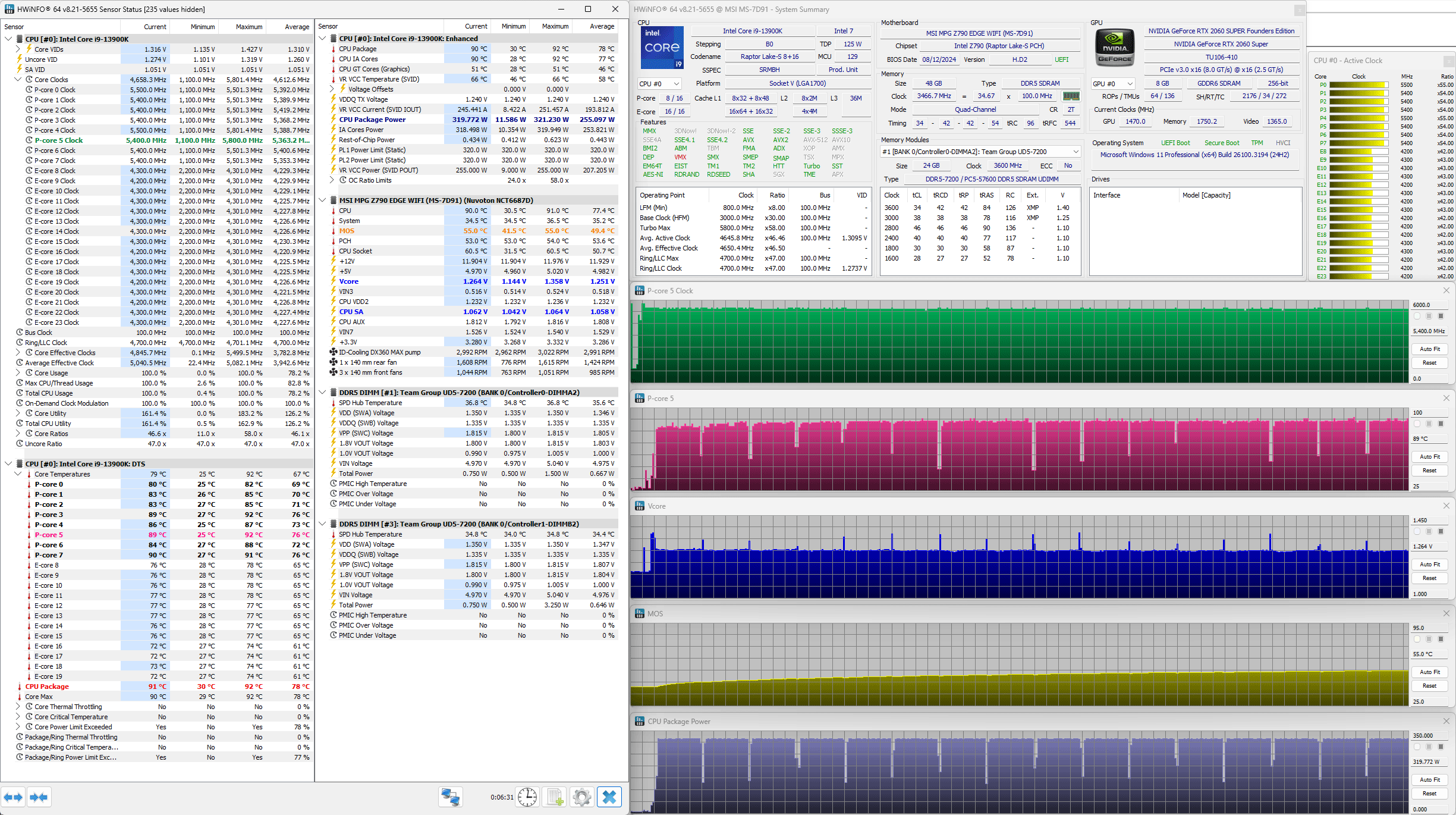Collapse the CPU [#0] i9-13900K sensor group
1456x815 pixels.
[x=8, y=39]
